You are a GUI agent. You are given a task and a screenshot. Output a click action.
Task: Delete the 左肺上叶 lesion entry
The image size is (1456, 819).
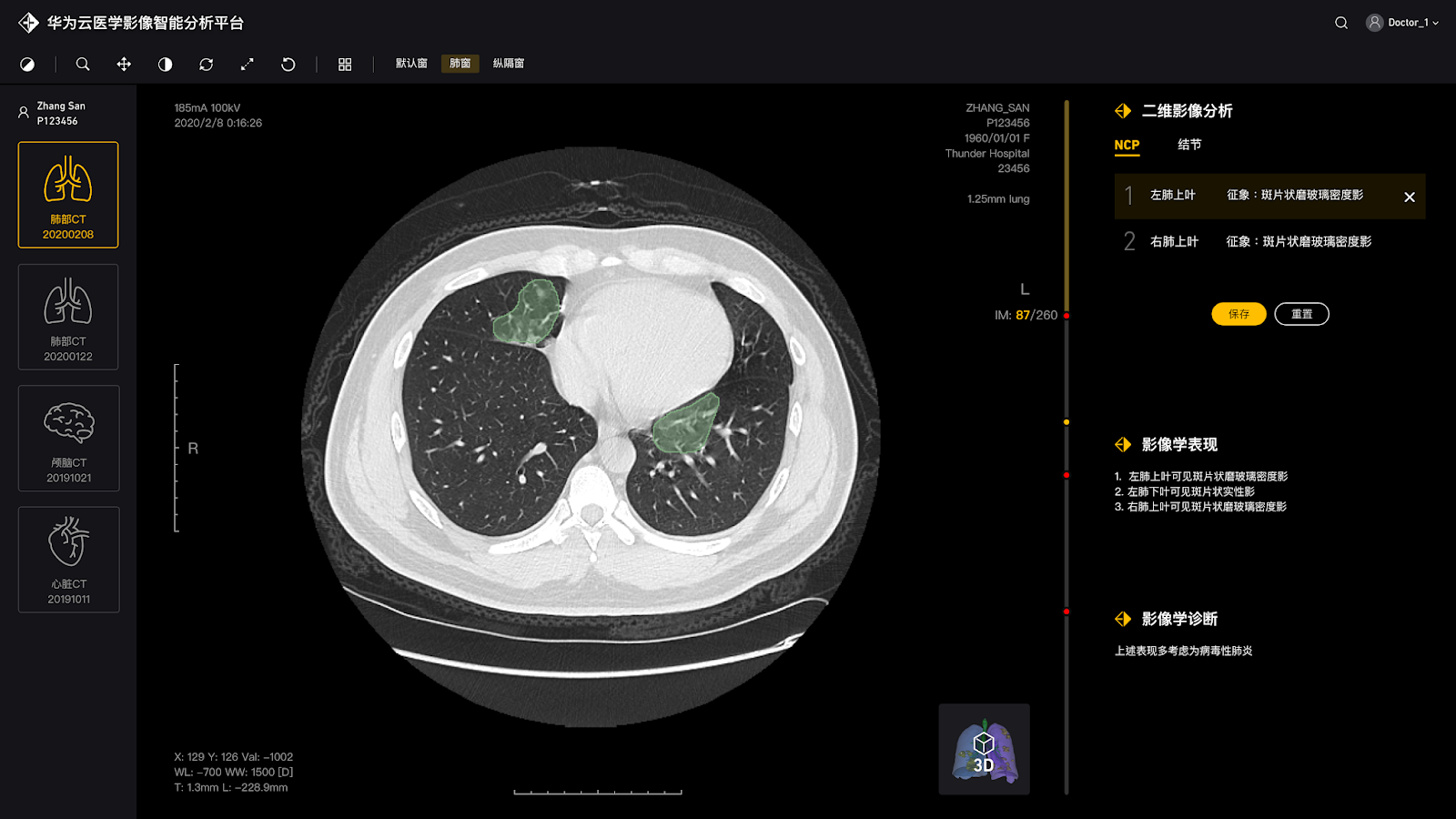point(1410,197)
